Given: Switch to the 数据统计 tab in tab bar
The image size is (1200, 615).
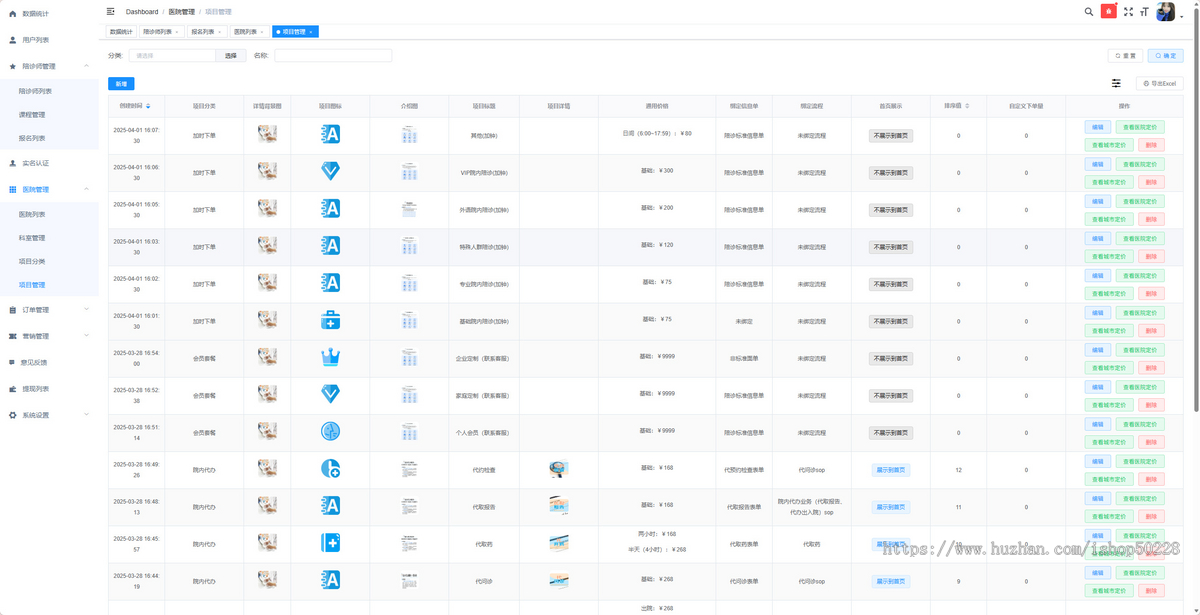Looking at the screenshot, I should 120,32.
